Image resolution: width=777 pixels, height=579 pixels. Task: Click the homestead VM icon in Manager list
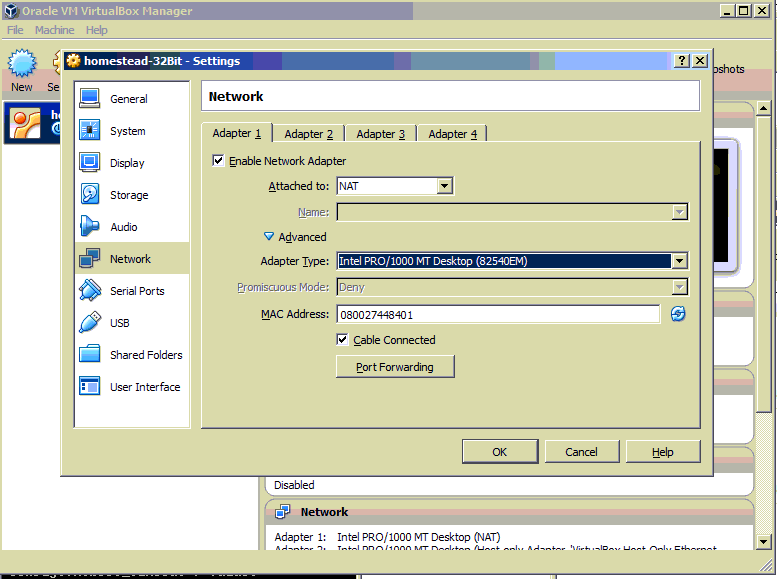[26, 123]
